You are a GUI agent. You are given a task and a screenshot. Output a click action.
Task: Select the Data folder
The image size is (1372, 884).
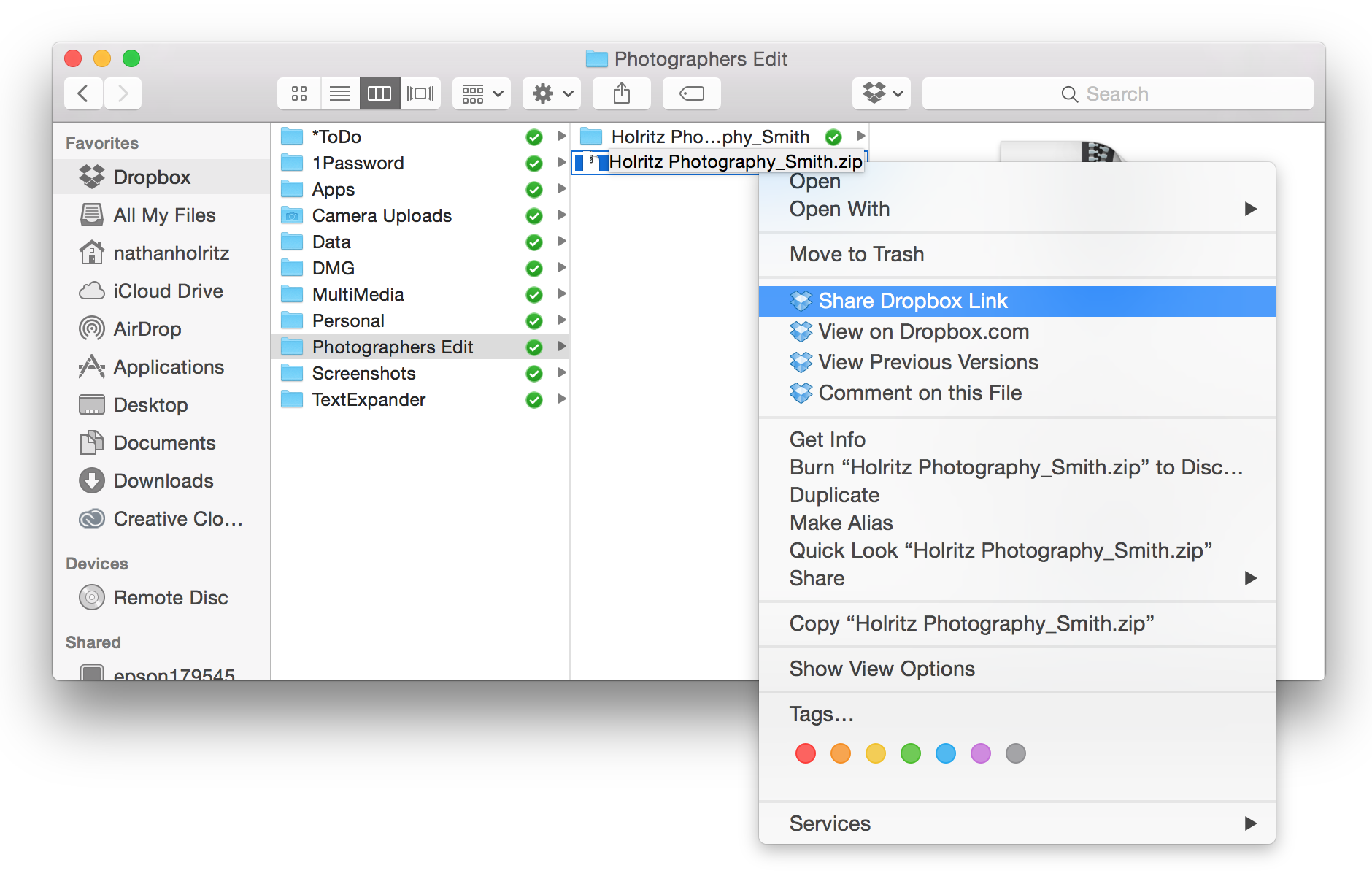(420, 242)
